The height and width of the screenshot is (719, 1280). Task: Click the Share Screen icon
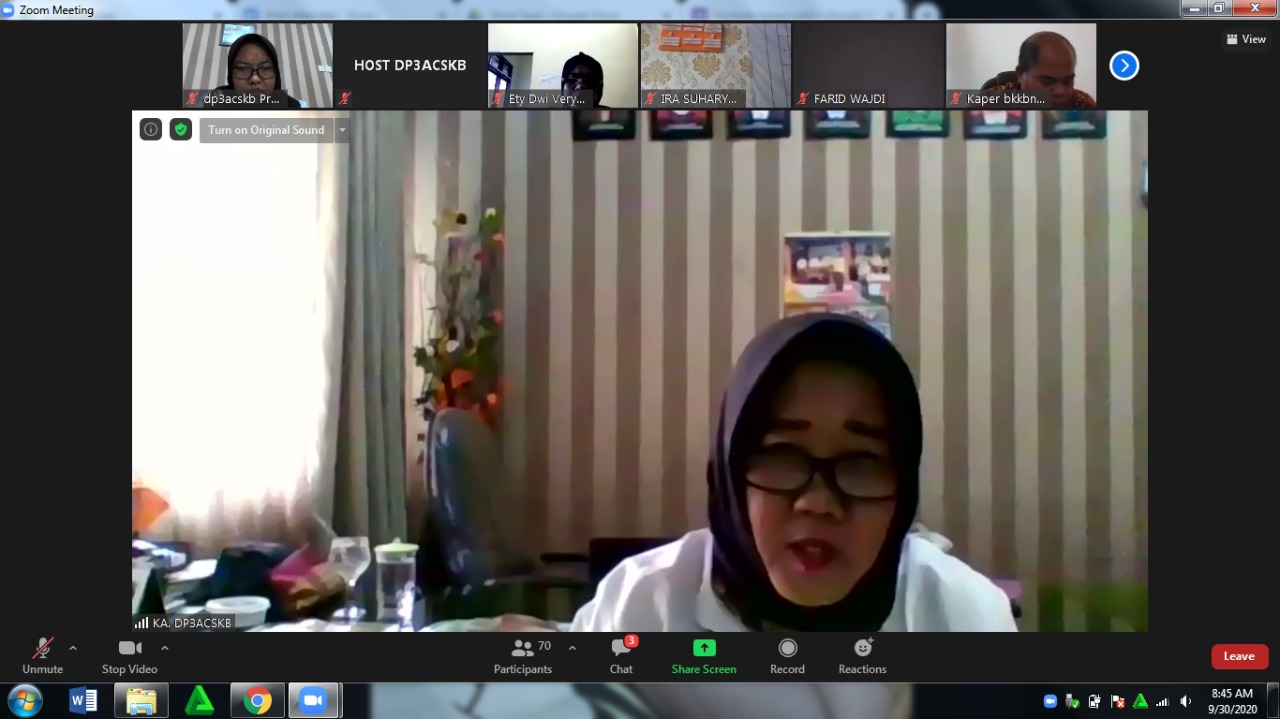[x=704, y=648]
